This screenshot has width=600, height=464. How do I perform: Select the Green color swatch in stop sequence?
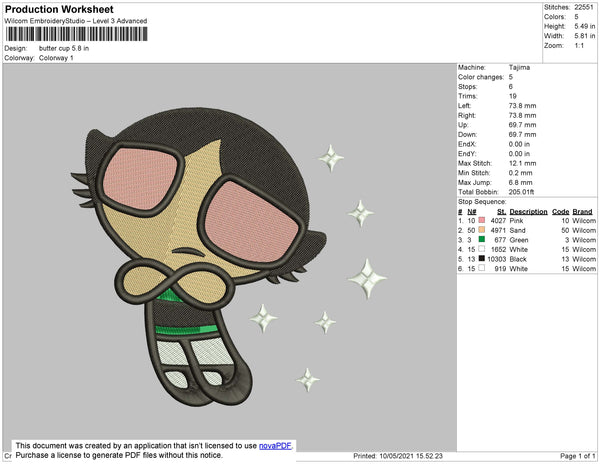click(x=482, y=239)
